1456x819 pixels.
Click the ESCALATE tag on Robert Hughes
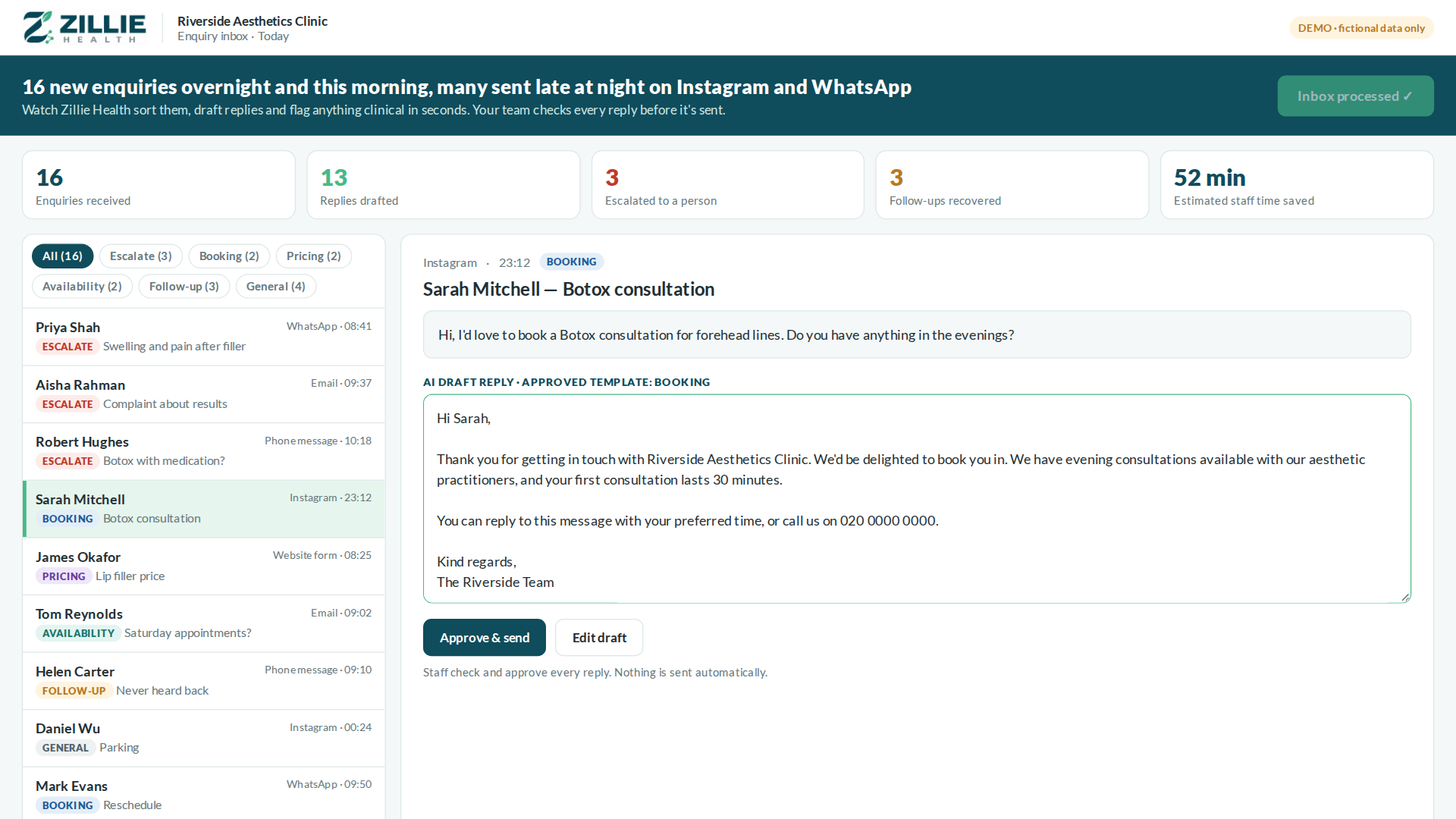click(67, 461)
